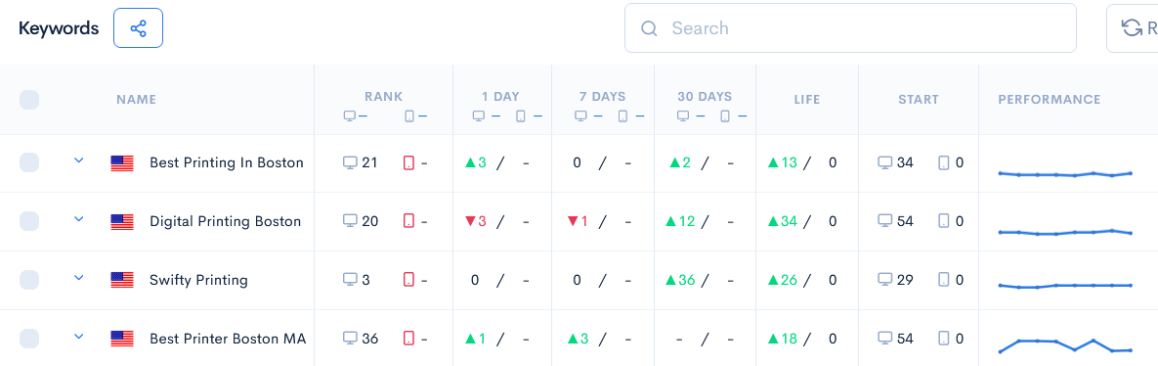This screenshot has height=366, width=1158.
Task: Click the desktop icon under the RANK header
Action: coord(350,117)
